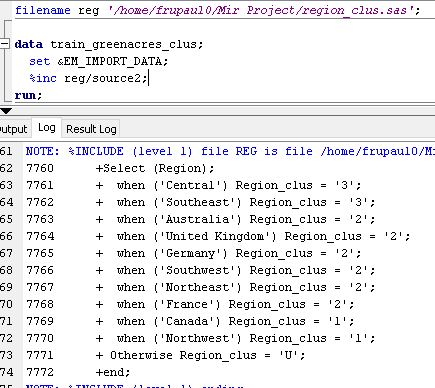Click log line with 'Canada' region
The width and height of the screenshot is (435, 388).
pyautogui.click(x=225, y=321)
